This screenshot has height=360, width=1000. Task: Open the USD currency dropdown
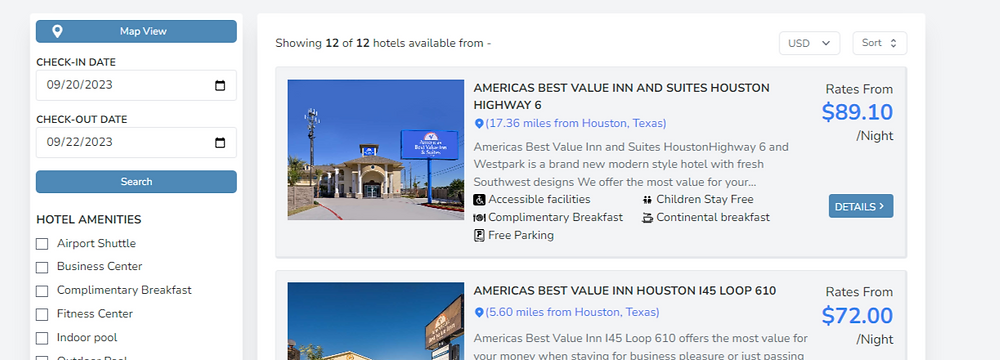point(809,43)
